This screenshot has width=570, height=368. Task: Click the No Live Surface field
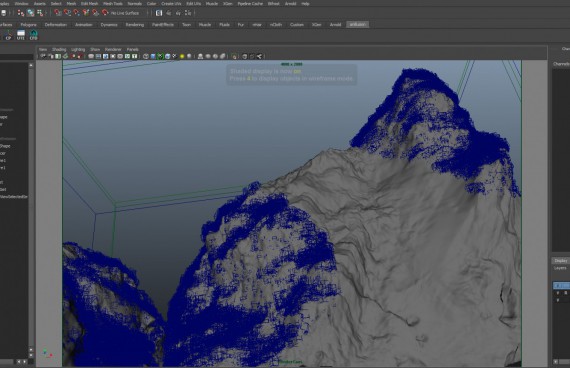pyautogui.click(x=125, y=13)
